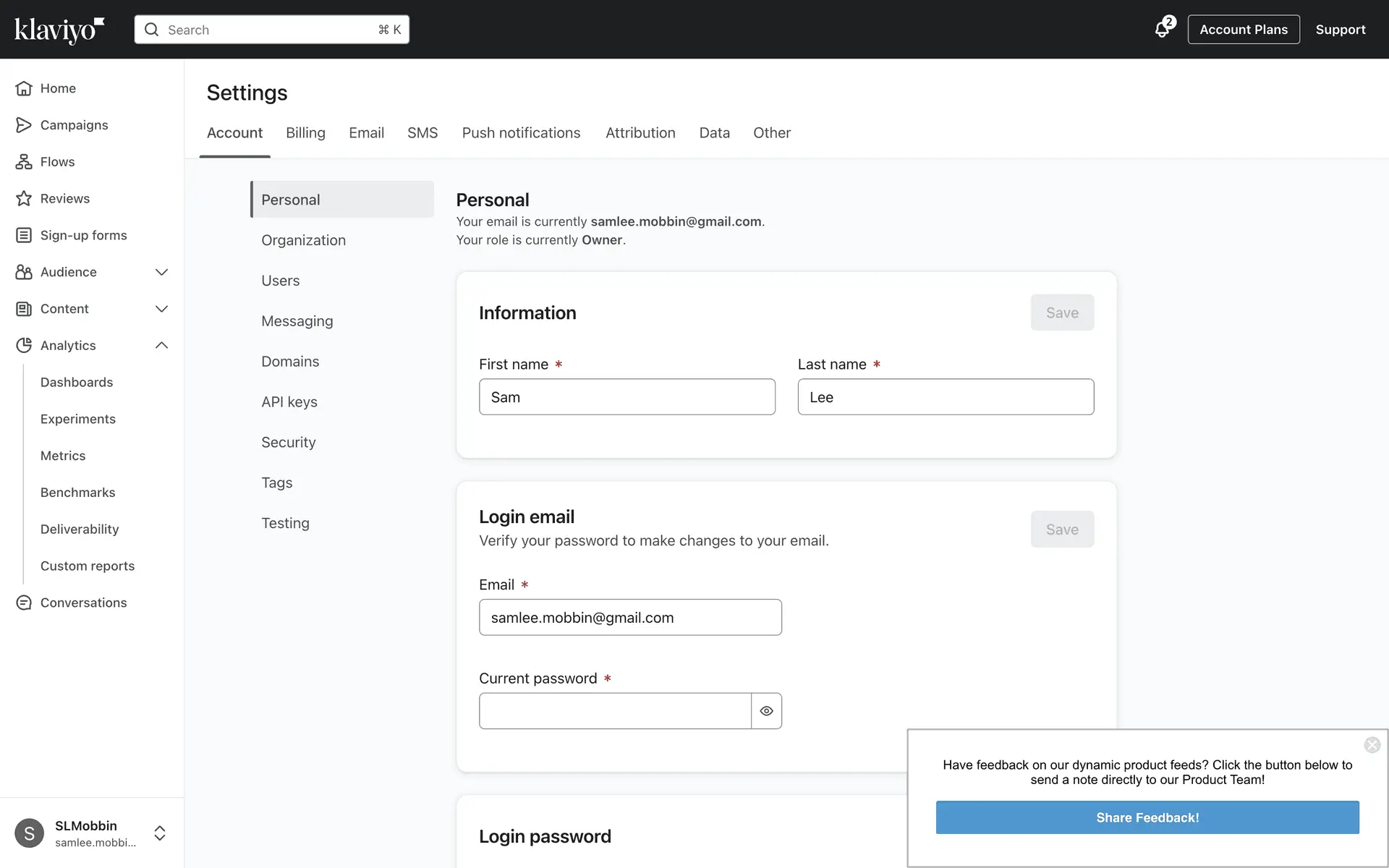The image size is (1389, 868).
Task: Close the feedback popup
Action: (x=1372, y=745)
